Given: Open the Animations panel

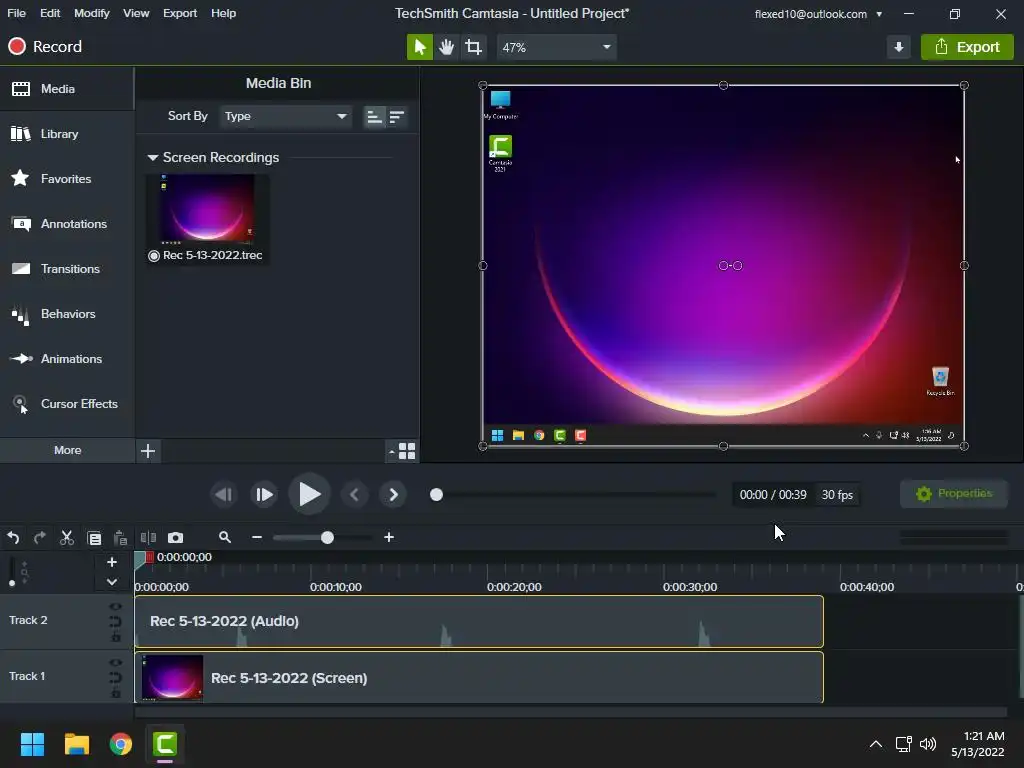Looking at the screenshot, I should pos(67,359).
